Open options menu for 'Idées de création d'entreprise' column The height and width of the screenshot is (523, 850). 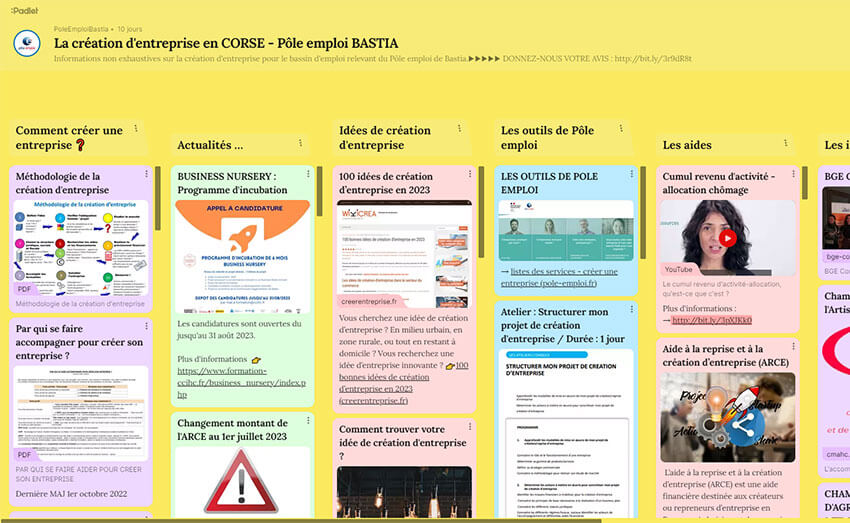pos(459,128)
